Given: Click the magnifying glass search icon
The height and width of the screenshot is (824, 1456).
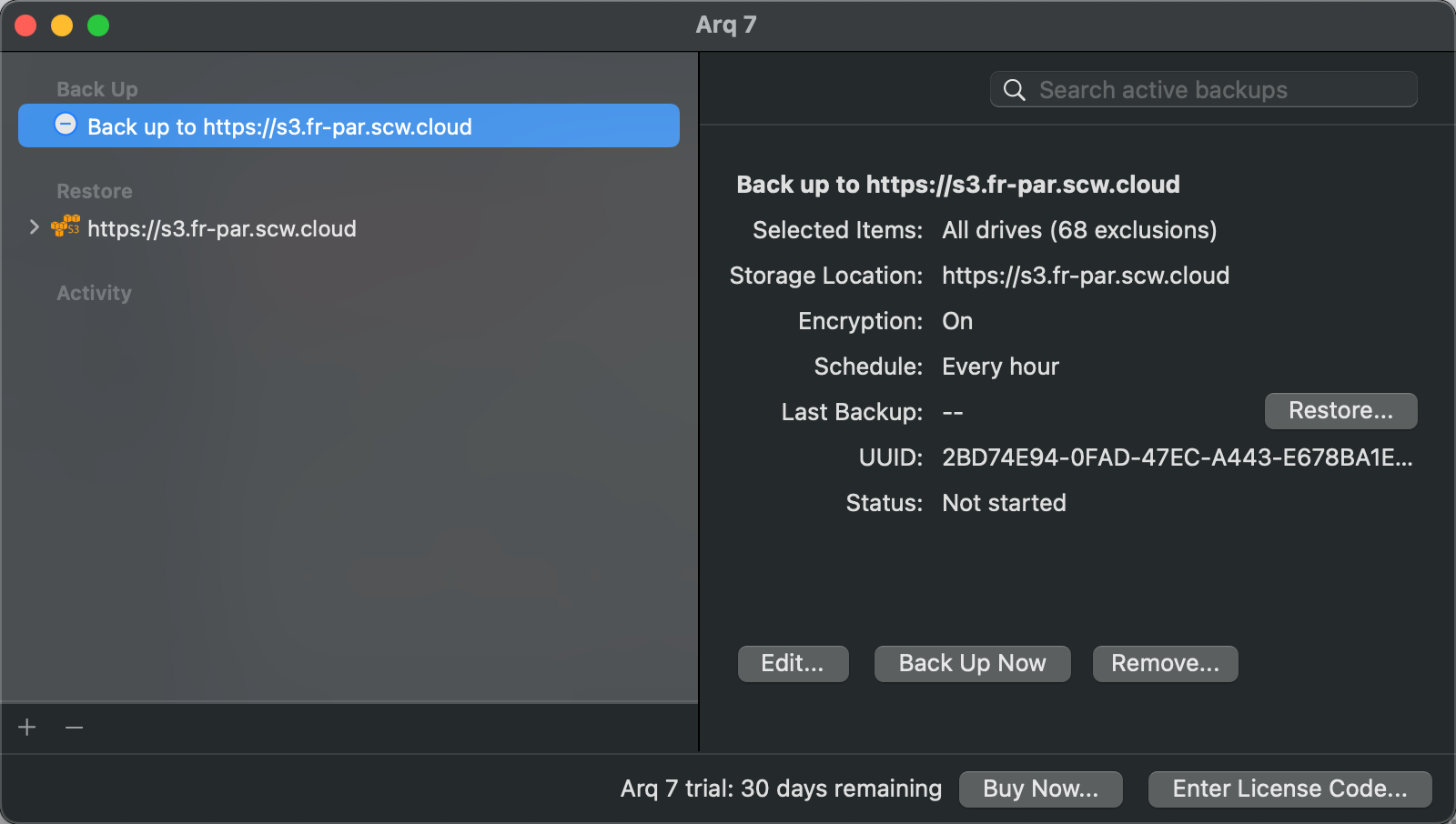Looking at the screenshot, I should [1014, 90].
